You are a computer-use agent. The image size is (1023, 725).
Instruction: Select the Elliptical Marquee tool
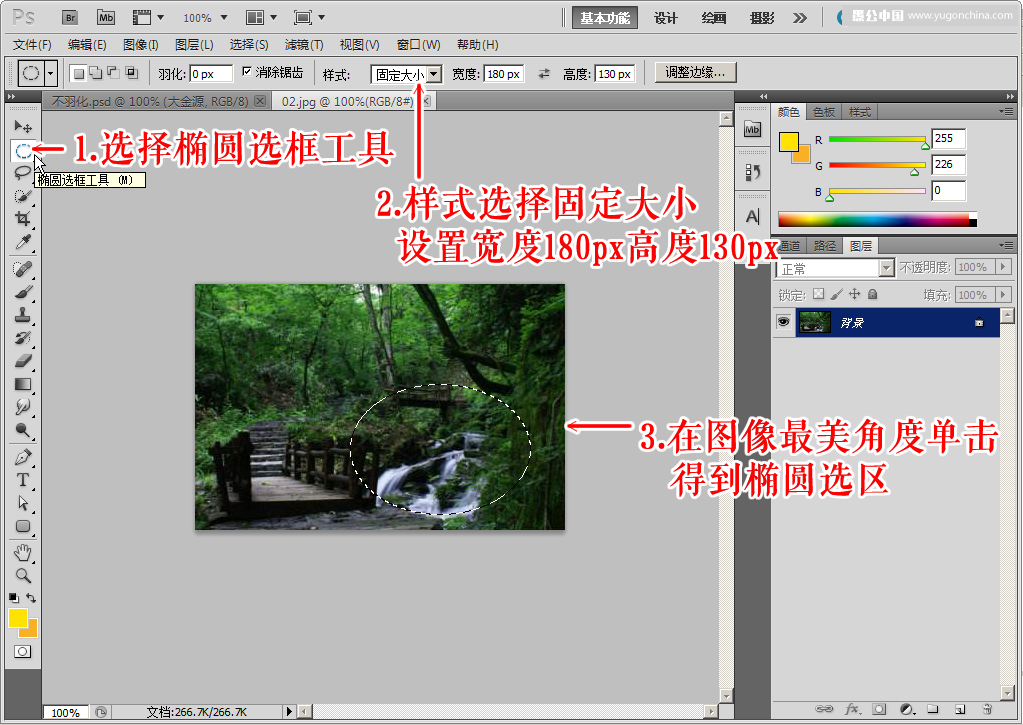[23, 151]
